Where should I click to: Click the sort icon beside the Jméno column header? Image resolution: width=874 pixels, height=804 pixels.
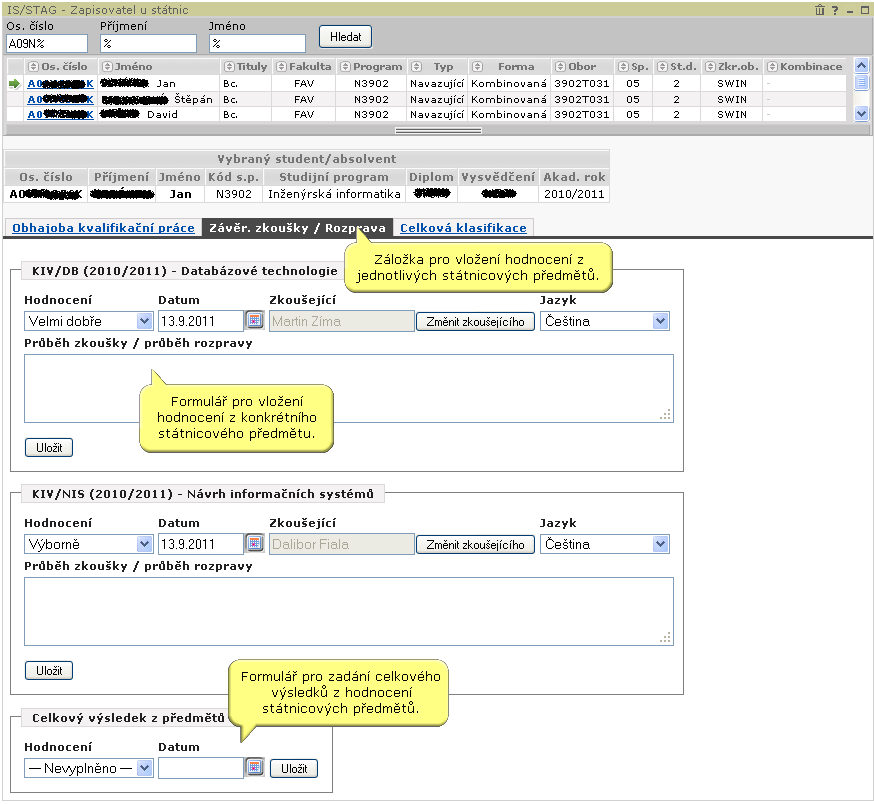click(x=108, y=66)
